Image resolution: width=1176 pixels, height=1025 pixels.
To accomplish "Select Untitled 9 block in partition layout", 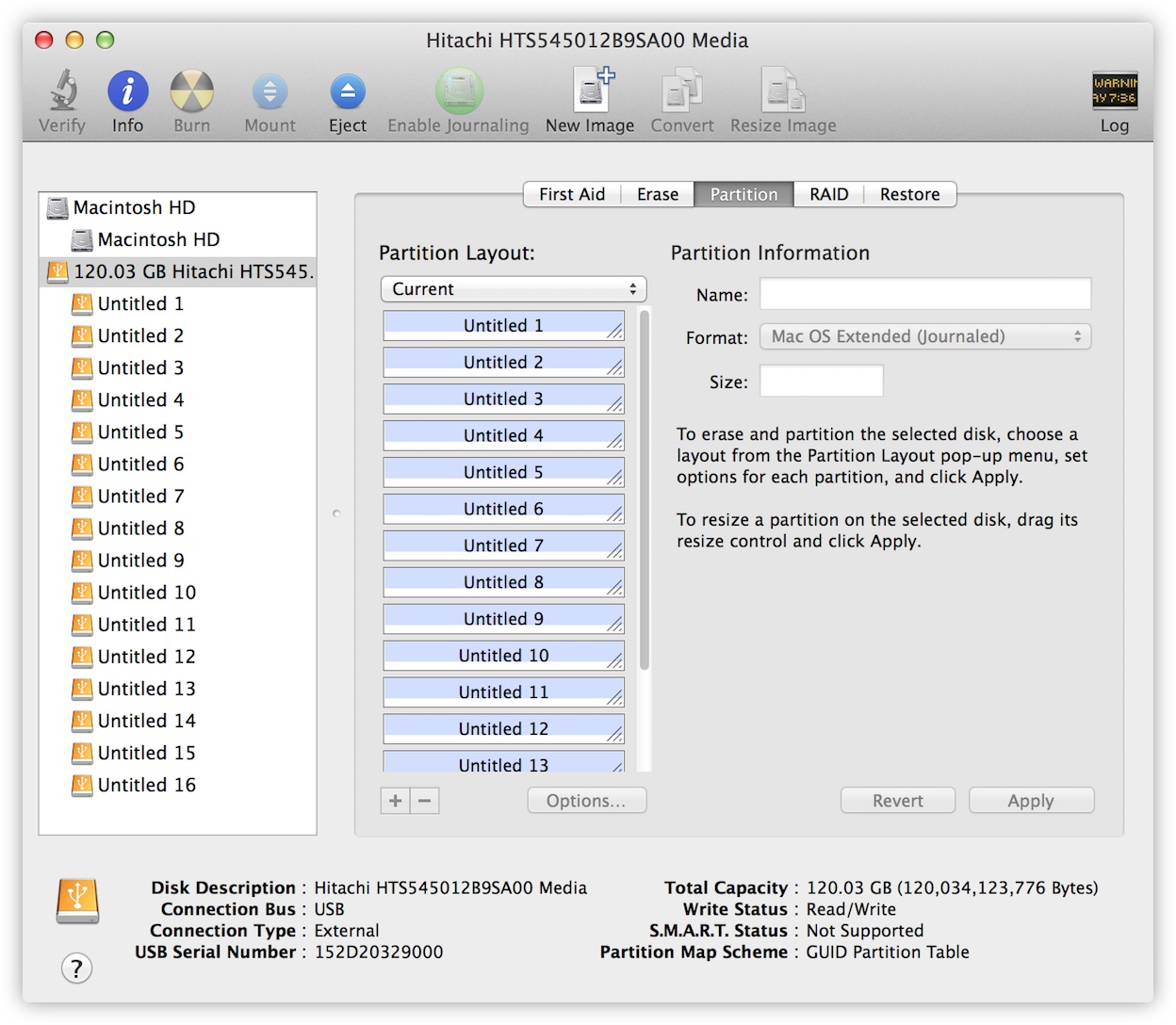I will [503, 619].
